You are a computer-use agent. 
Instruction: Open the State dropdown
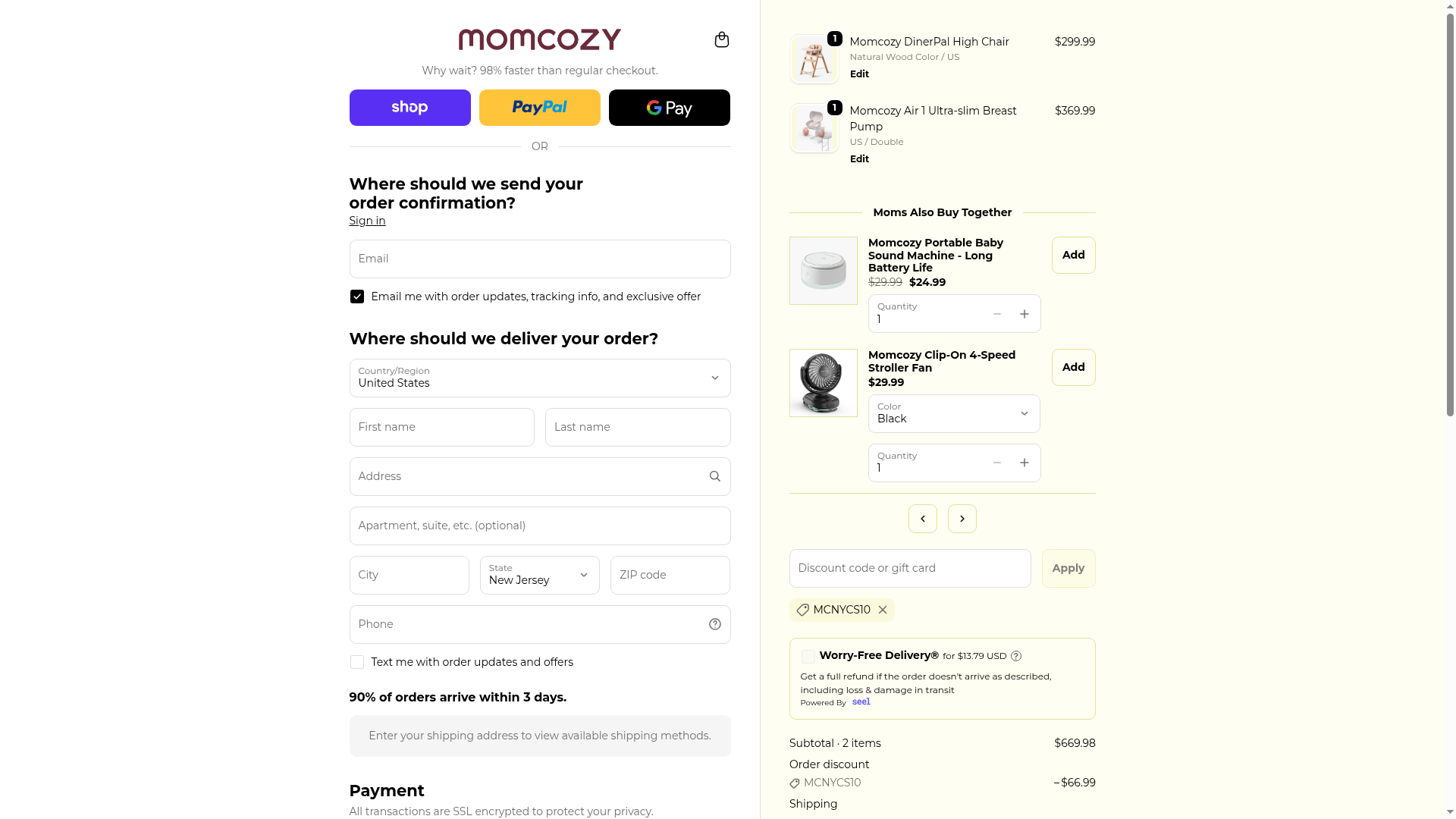(x=539, y=575)
